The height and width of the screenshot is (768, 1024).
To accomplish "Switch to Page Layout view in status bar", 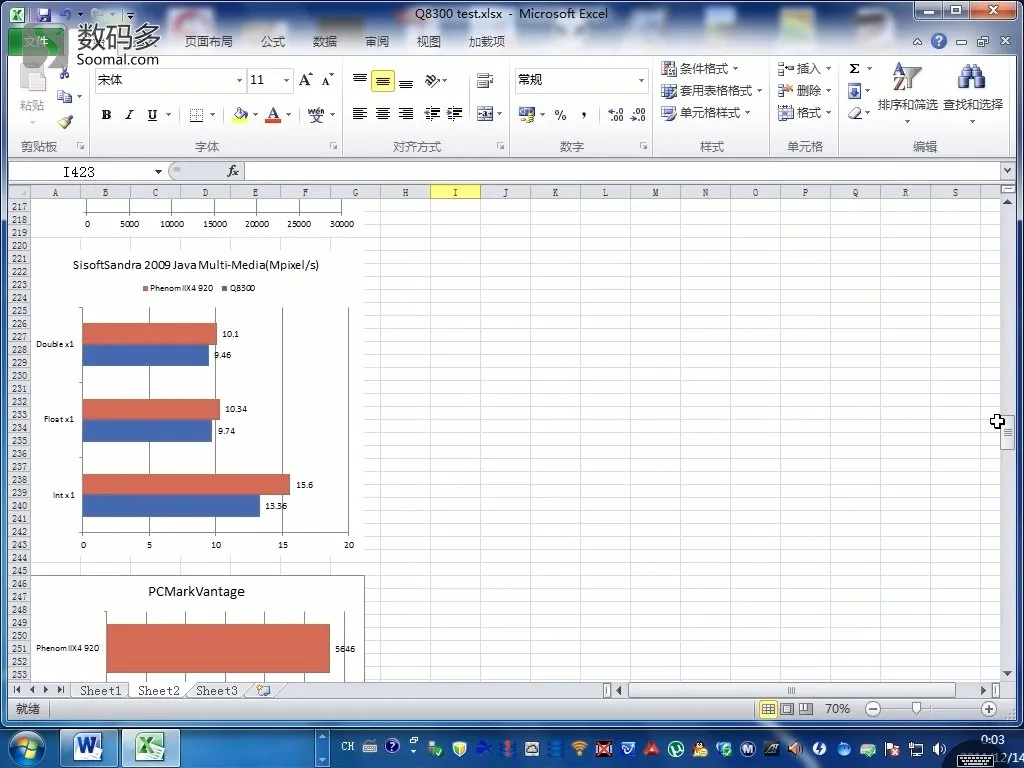I will [x=788, y=709].
